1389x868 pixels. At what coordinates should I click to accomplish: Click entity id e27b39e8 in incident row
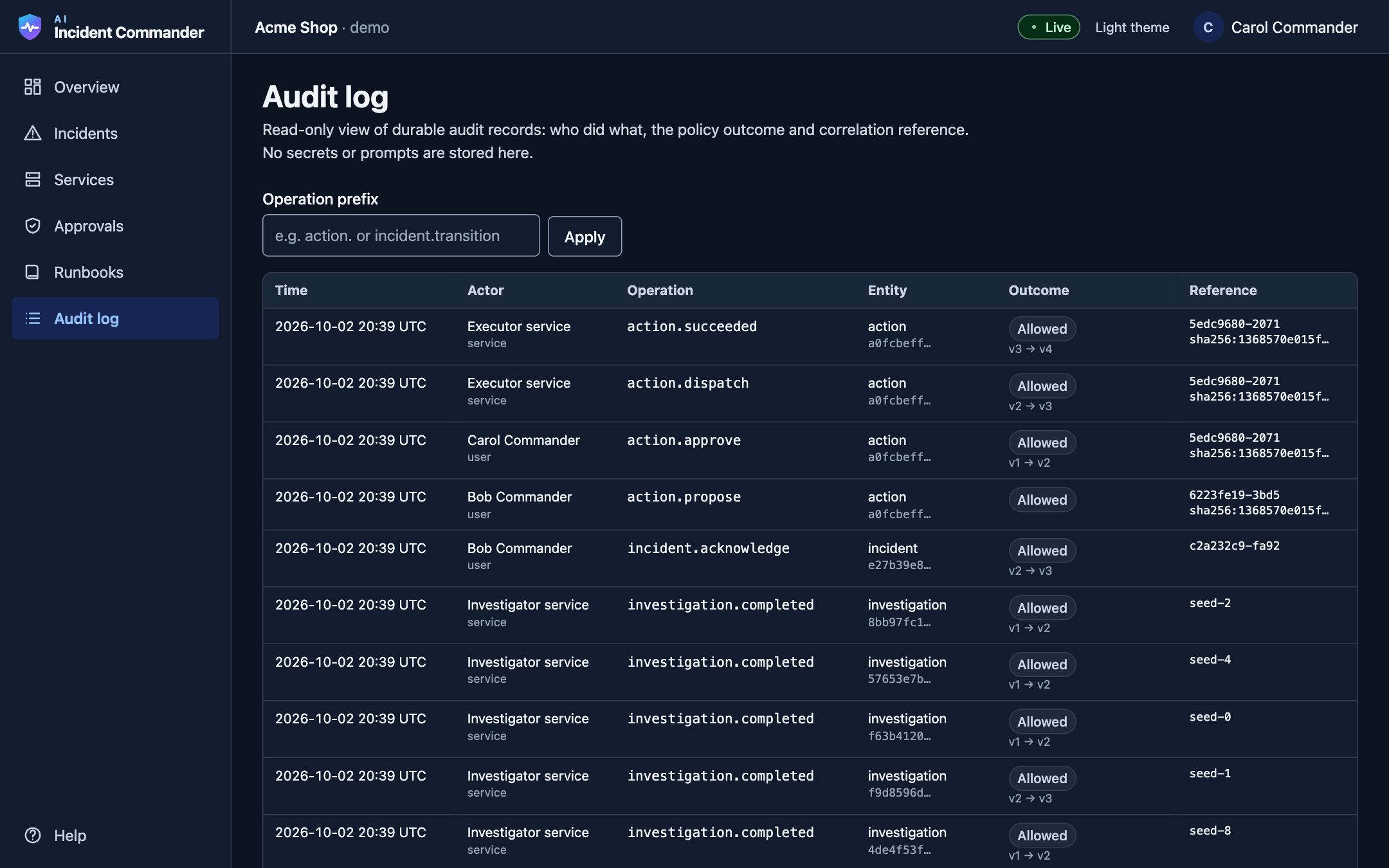click(x=899, y=565)
